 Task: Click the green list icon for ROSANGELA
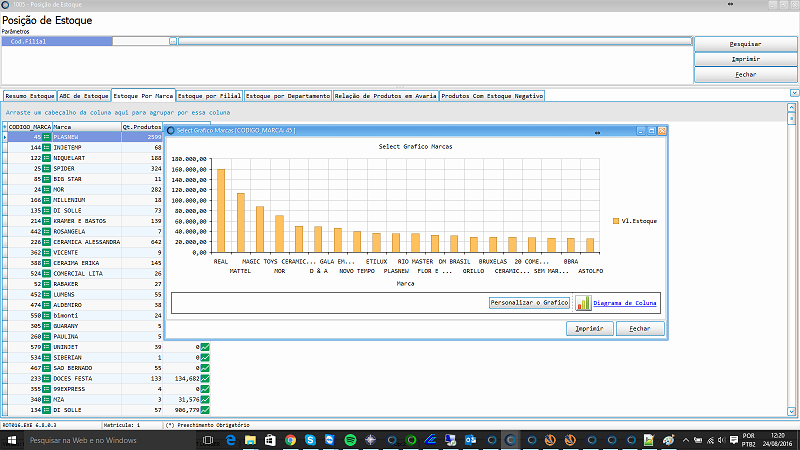pos(46,232)
